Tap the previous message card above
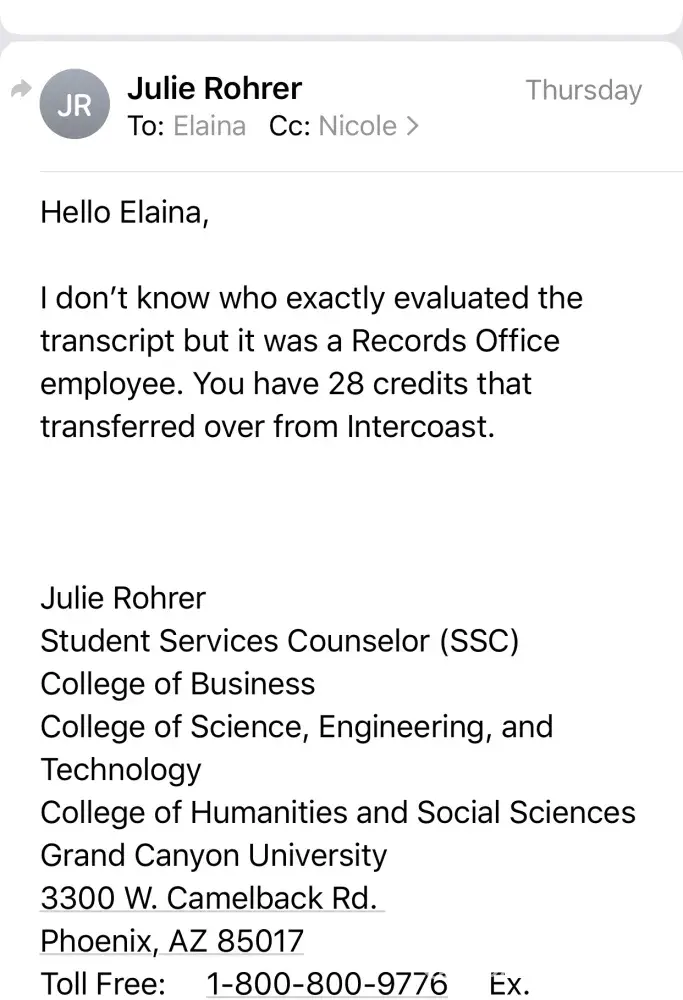 tap(341, 14)
